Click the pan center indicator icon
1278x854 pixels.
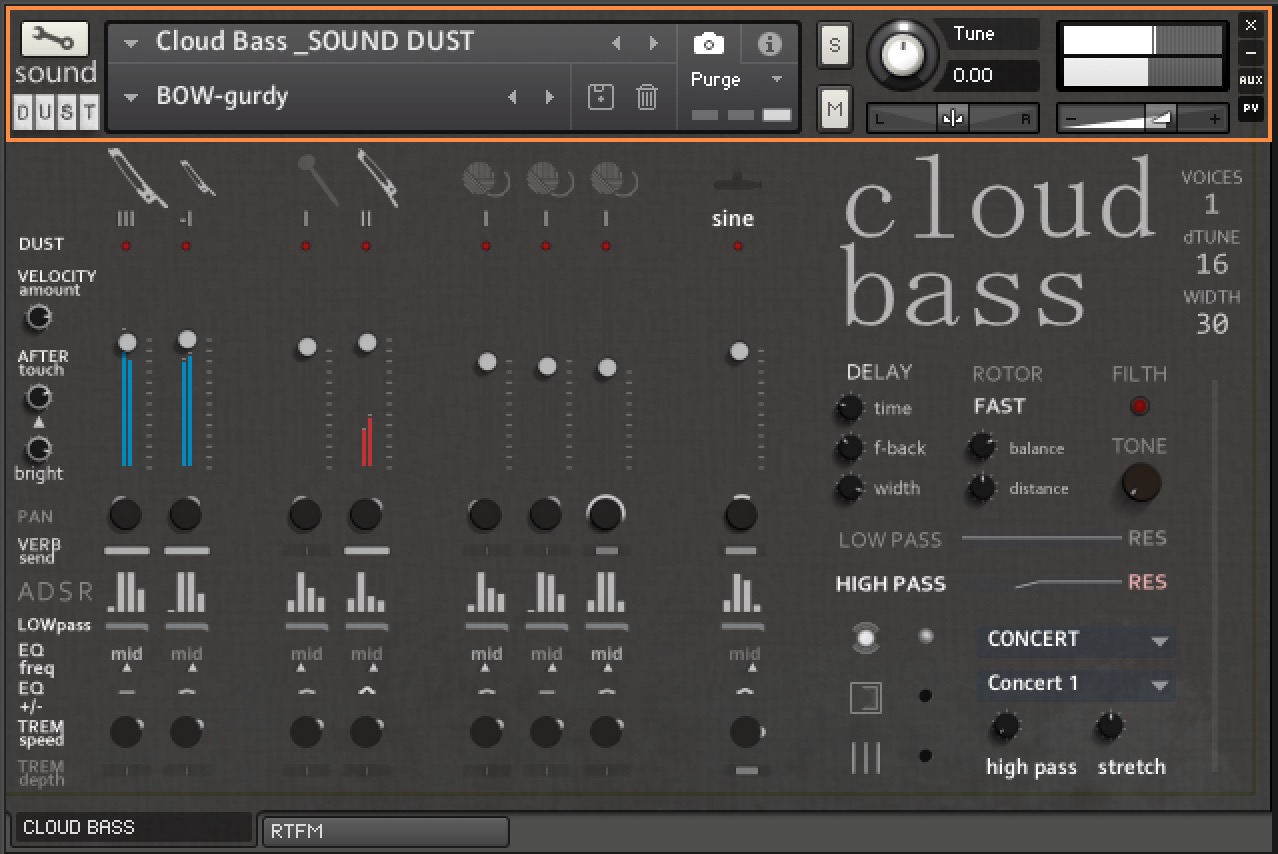tap(952, 119)
